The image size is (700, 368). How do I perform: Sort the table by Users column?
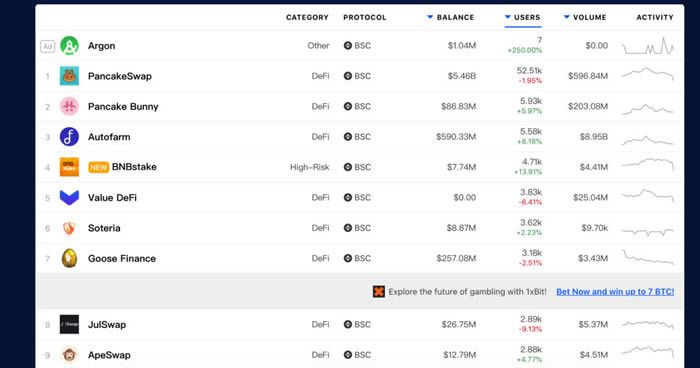click(522, 17)
